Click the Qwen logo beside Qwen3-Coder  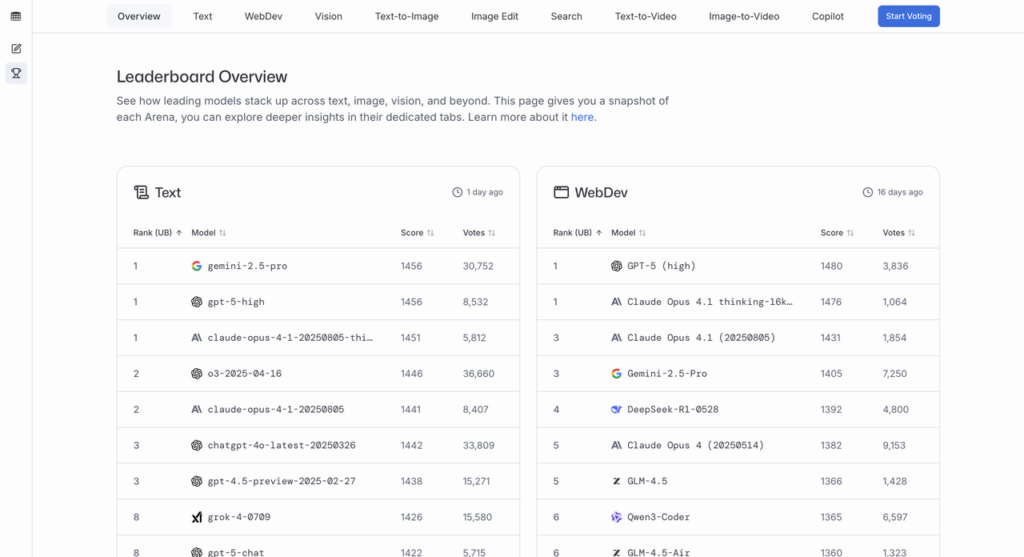(x=616, y=517)
